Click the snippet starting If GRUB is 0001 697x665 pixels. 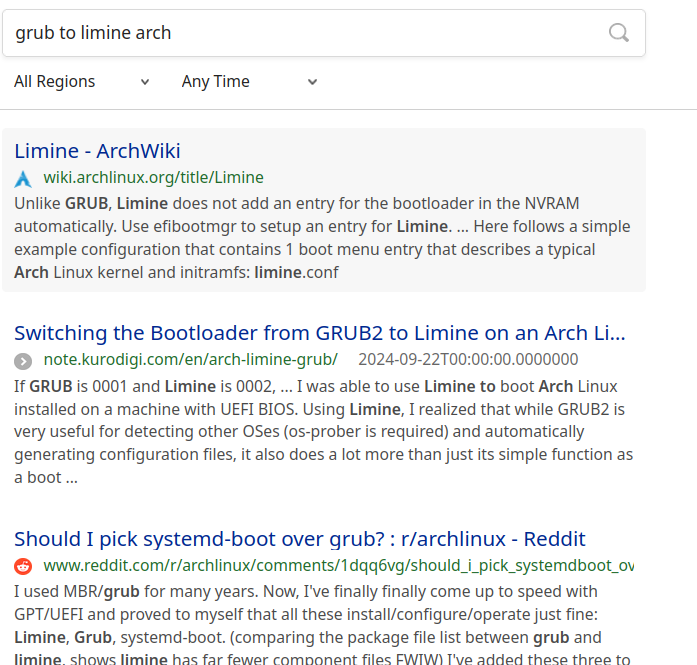coord(323,432)
